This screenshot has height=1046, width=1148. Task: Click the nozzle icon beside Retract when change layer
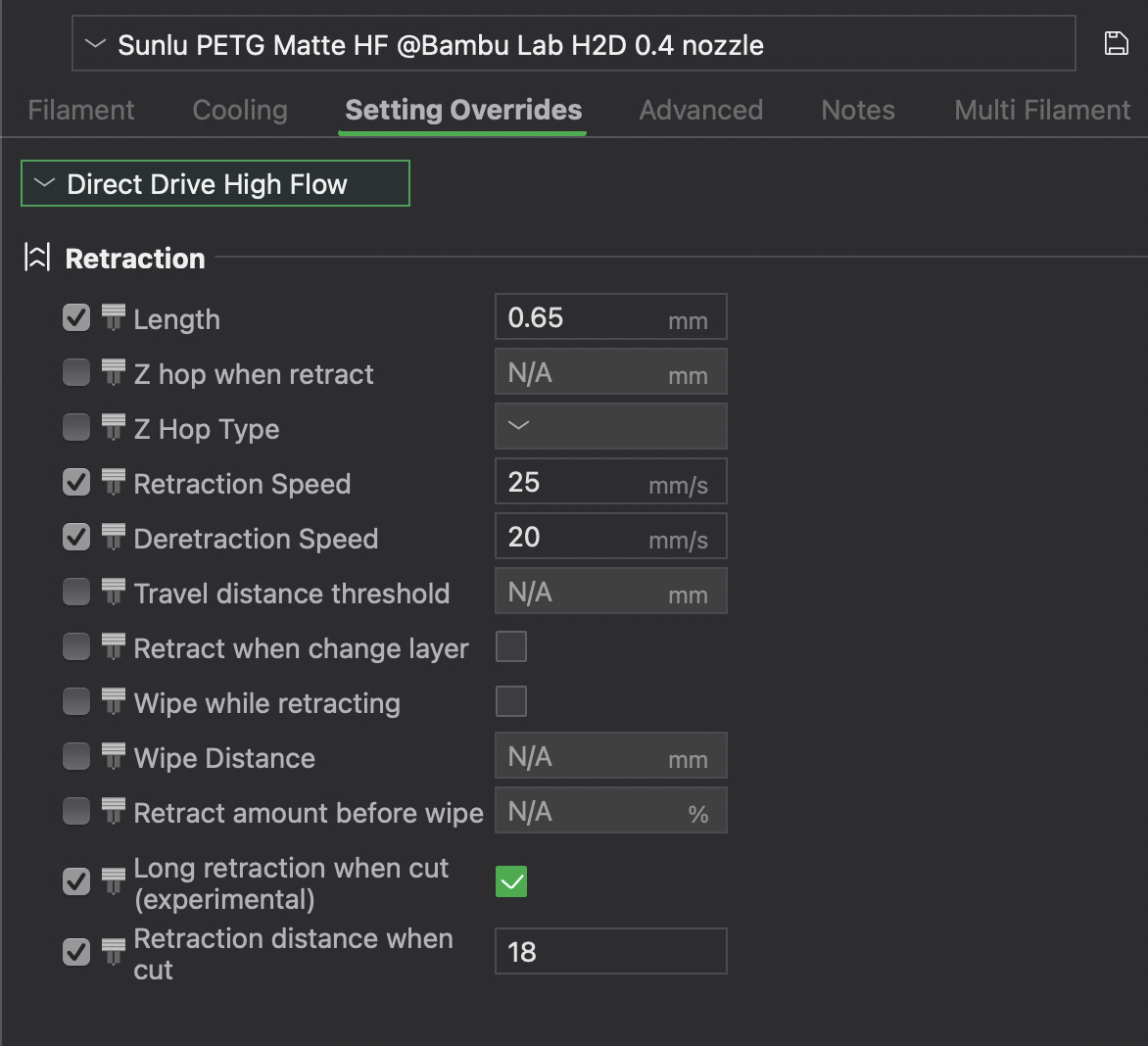coord(113,647)
